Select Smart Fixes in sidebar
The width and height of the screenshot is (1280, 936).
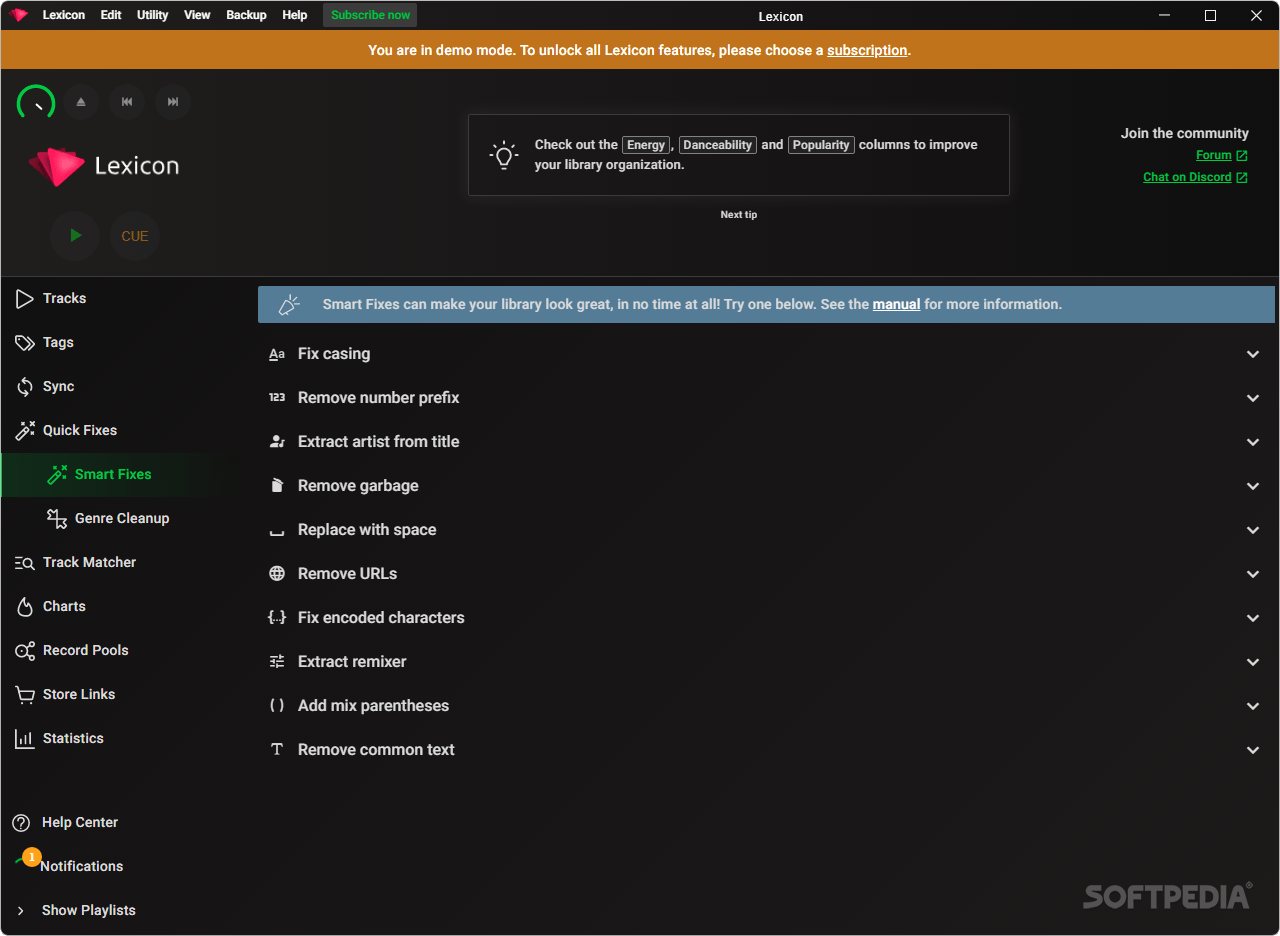[121, 474]
